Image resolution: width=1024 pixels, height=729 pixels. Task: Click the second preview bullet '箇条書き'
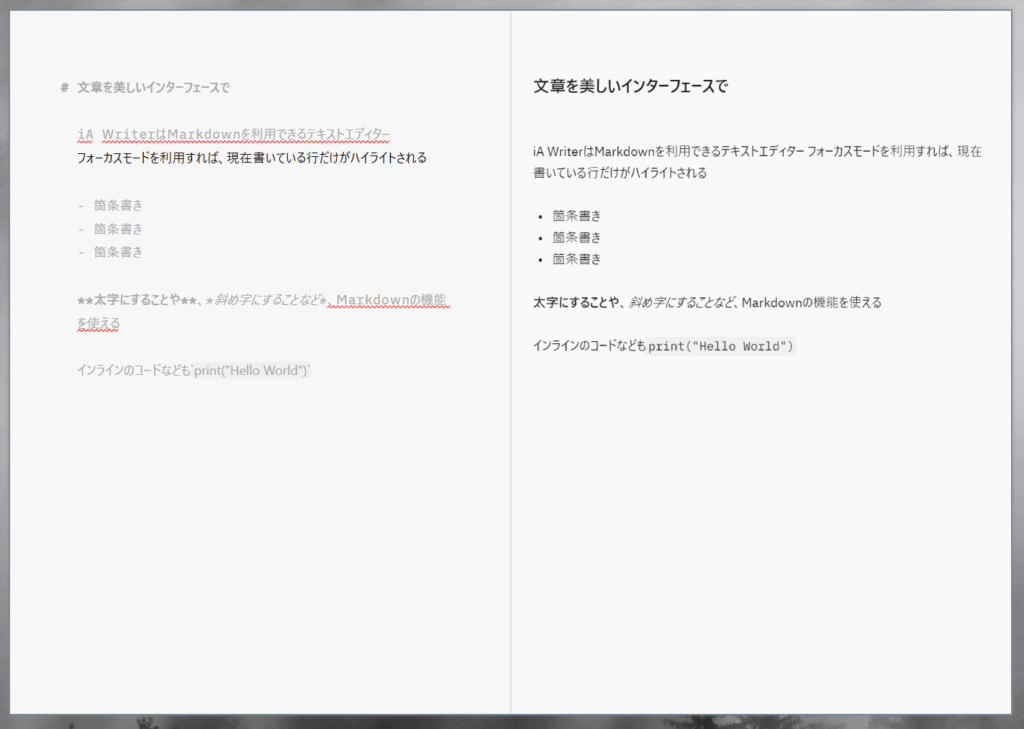tap(577, 237)
